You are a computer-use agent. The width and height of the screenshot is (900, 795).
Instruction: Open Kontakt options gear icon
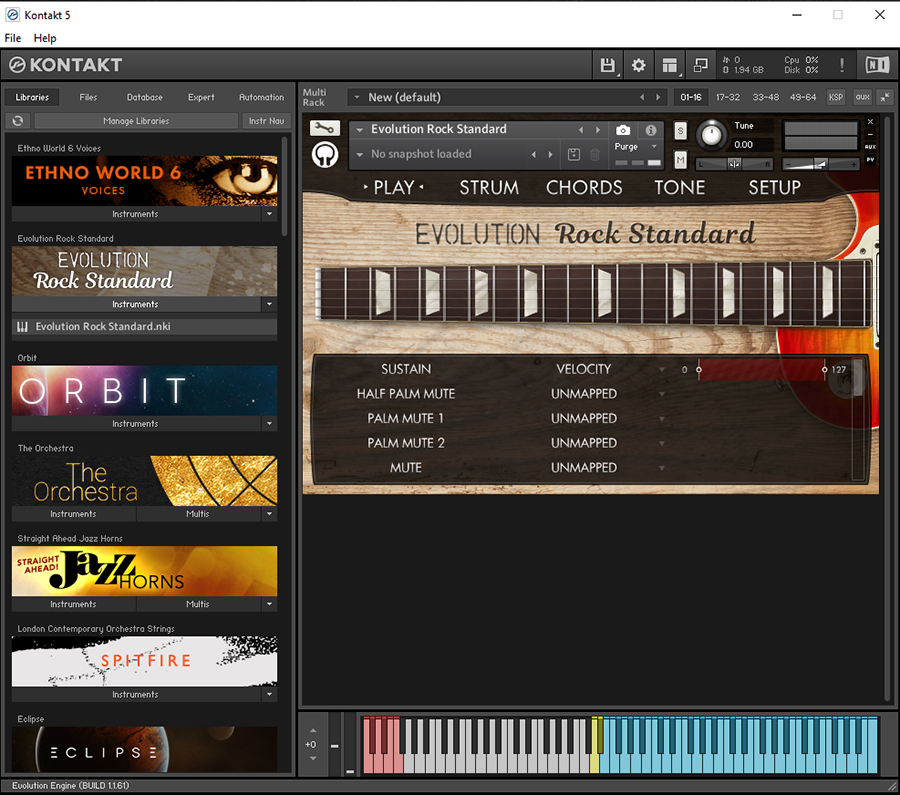pos(638,65)
